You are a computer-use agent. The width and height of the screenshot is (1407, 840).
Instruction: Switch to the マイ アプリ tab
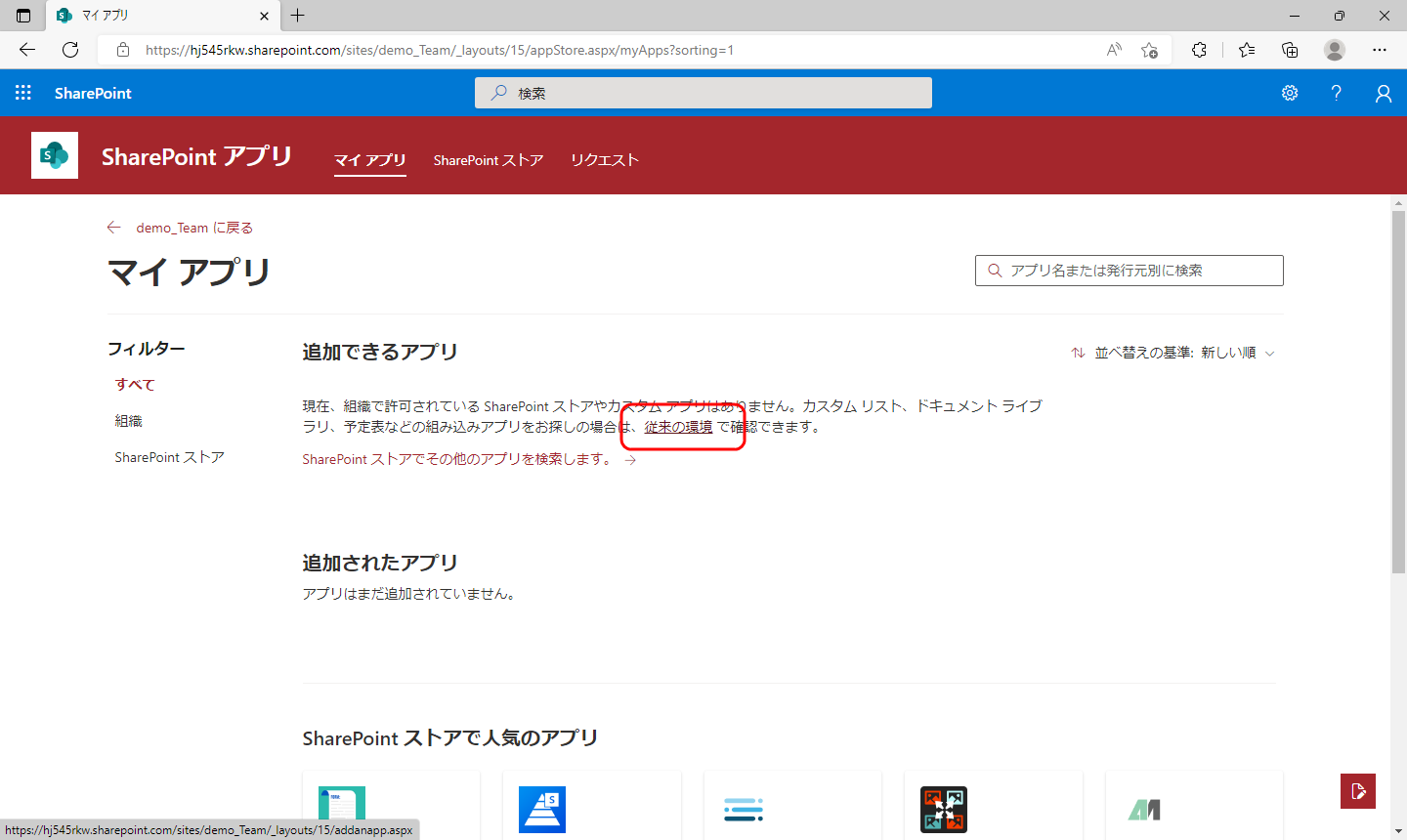370,160
